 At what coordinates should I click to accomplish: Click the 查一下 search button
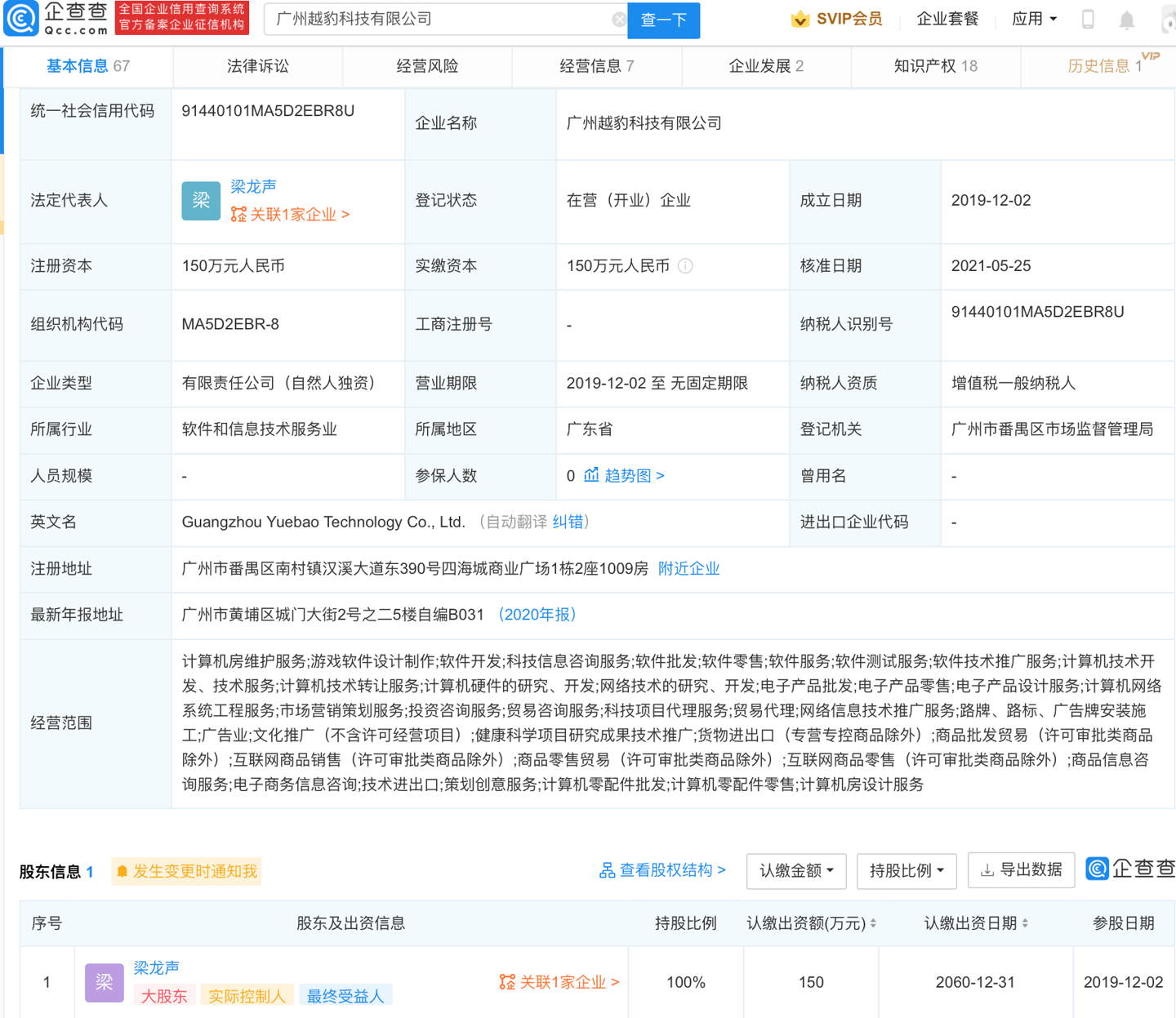pyautogui.click(x=663, y=20)
